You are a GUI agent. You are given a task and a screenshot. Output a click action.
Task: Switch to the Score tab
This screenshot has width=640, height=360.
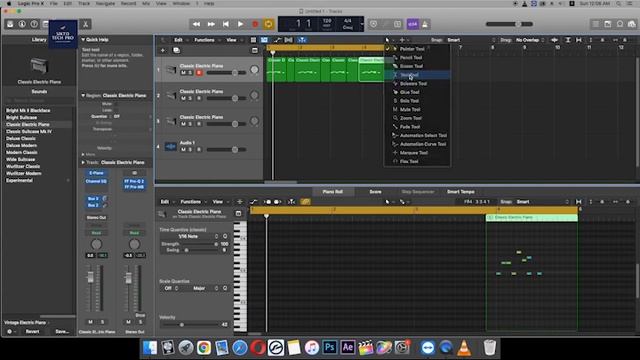(375, 192)
